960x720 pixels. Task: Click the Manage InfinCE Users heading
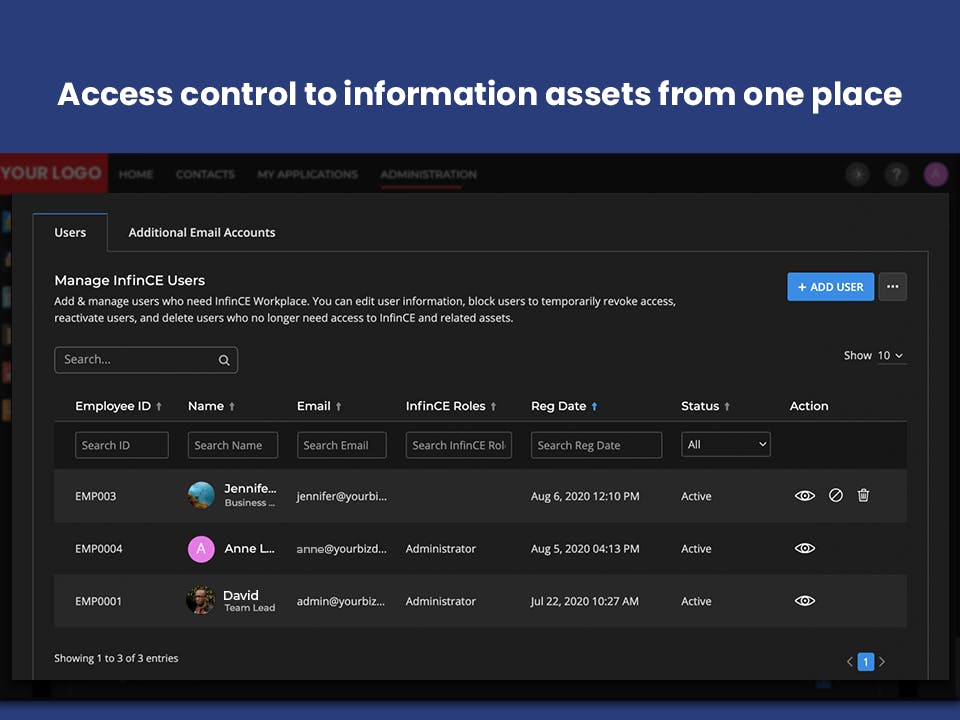pyautogui.click(x=130, y=280)
